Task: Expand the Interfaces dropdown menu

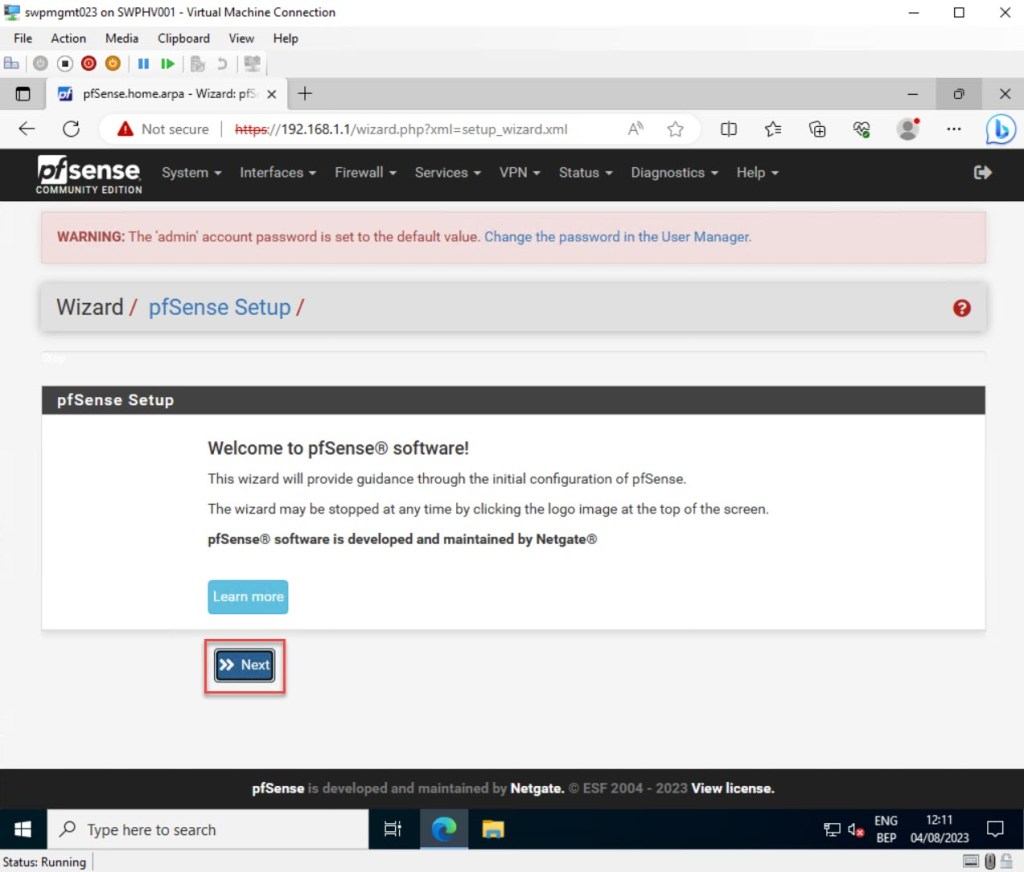Action: (x=277, y=173)
